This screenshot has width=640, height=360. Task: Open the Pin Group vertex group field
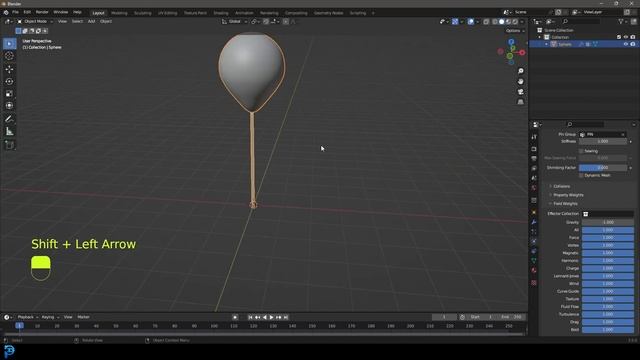pos(602,134)
